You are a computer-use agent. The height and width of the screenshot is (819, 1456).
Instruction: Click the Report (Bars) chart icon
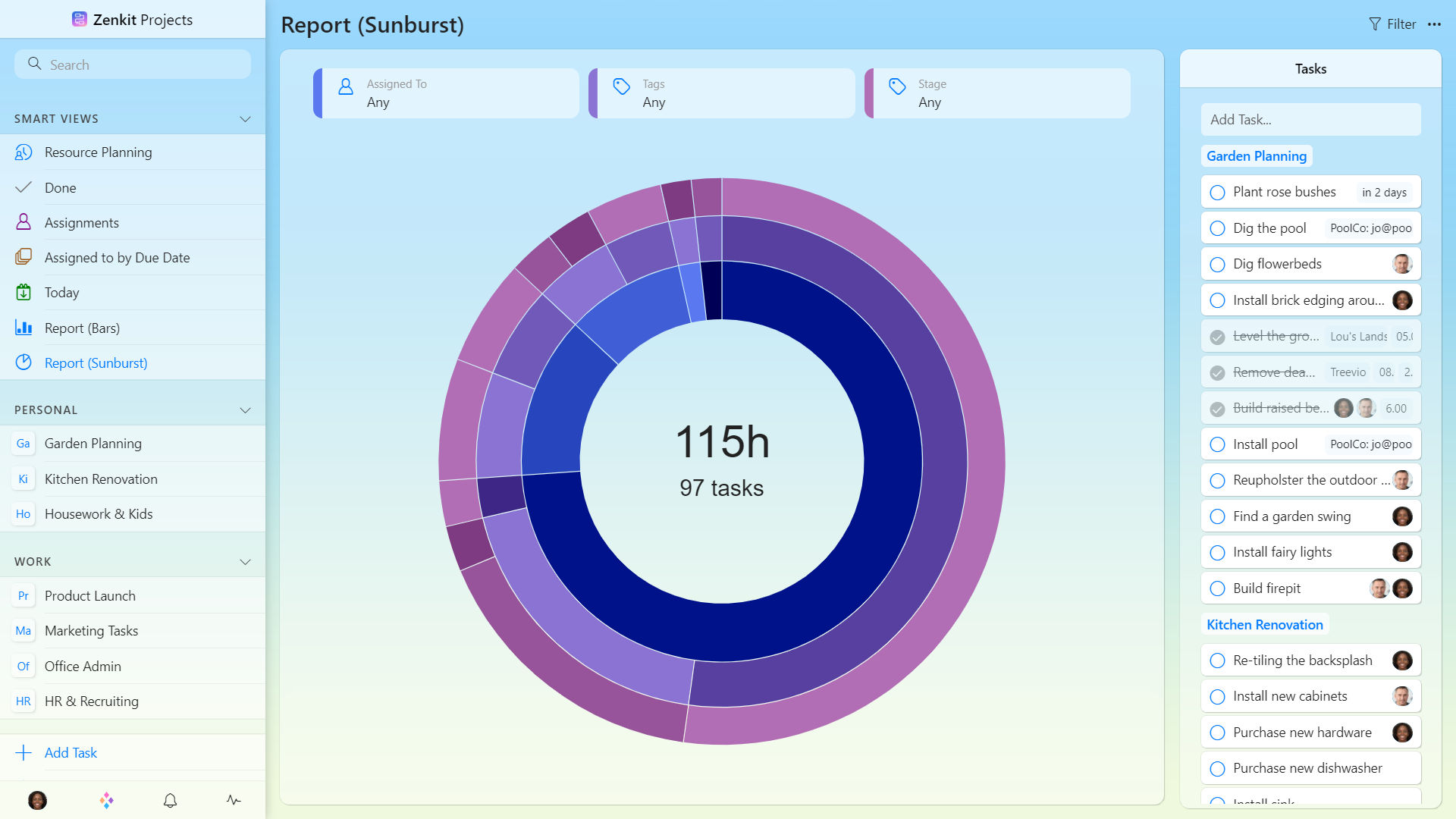coord(24,328)
